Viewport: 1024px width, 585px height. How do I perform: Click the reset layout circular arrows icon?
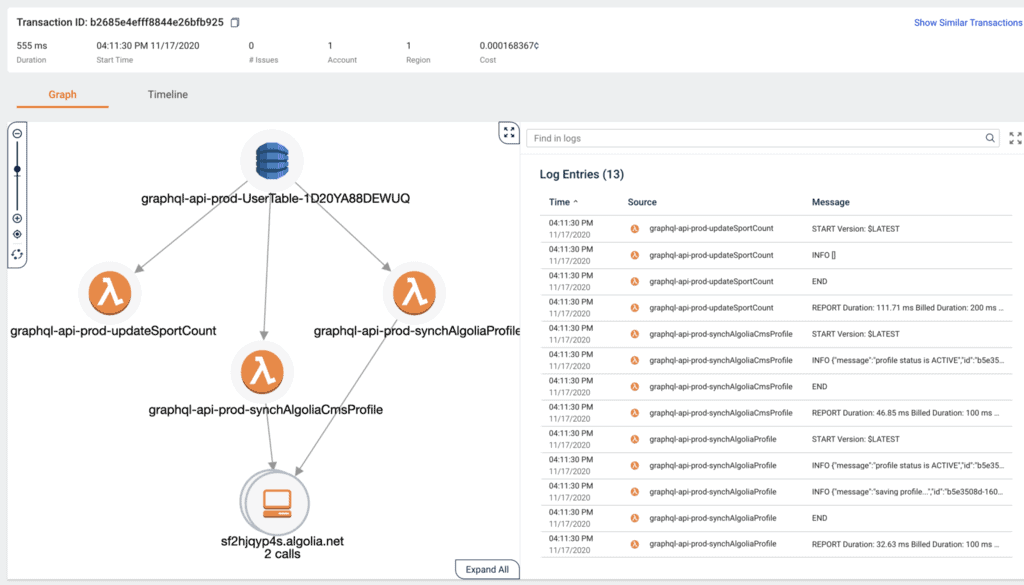(17, 254)
